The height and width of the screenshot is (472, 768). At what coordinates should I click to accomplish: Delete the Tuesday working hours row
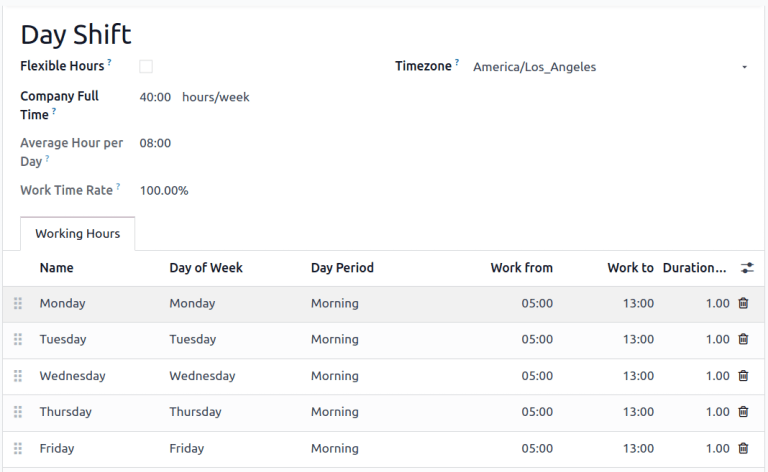pos(743,339)
